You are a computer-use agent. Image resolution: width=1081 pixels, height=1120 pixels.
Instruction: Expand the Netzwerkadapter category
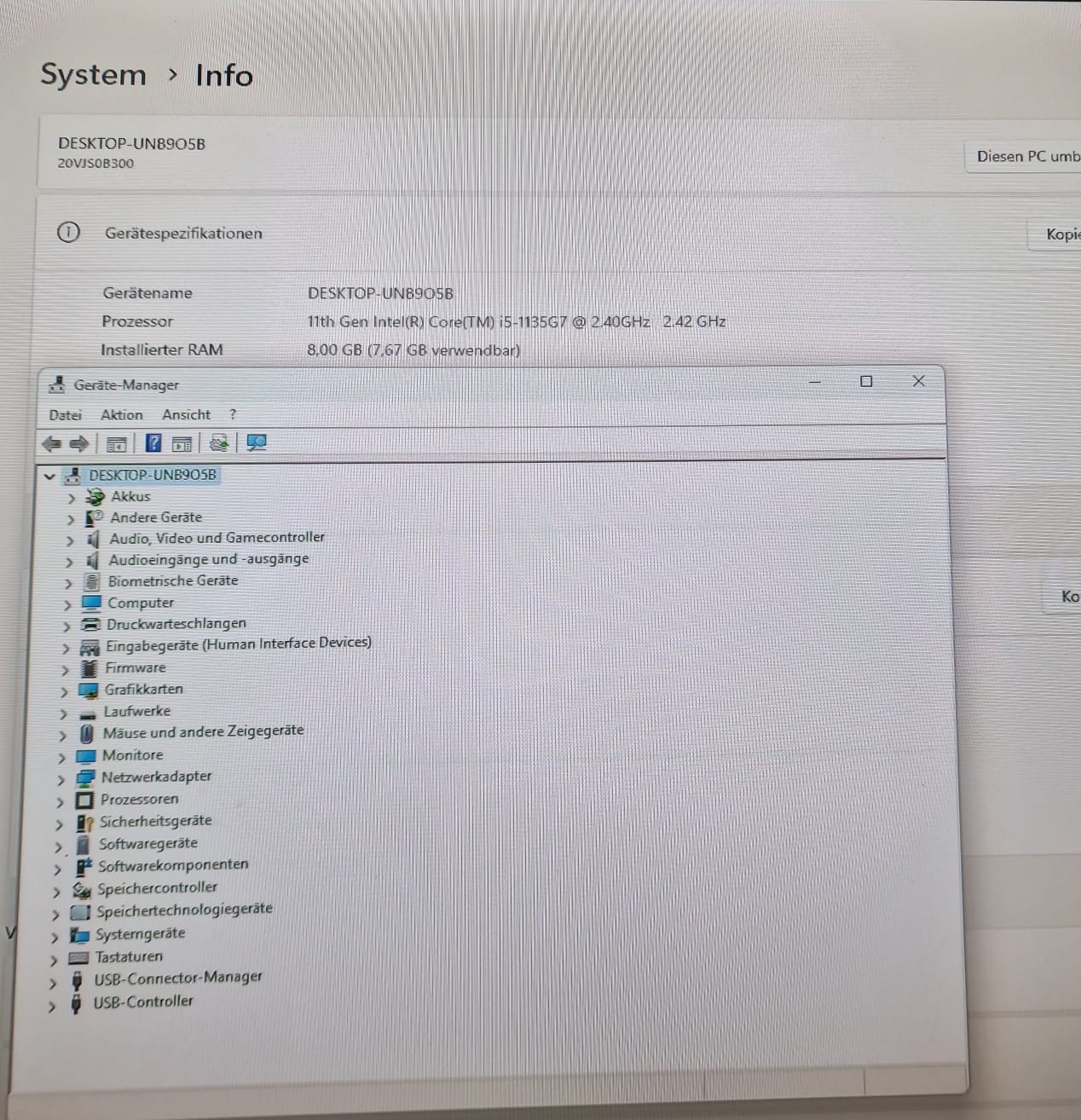tap(61, 779)
